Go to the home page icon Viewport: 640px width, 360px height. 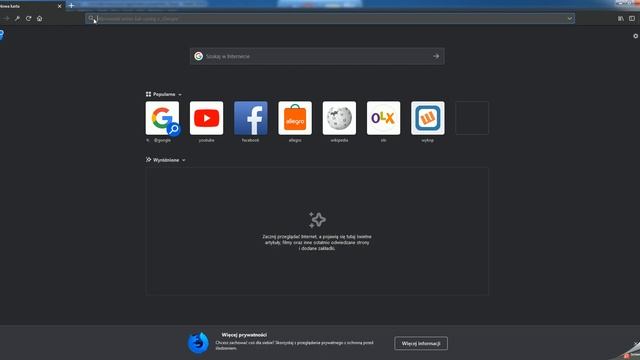(x=40, y=18)
